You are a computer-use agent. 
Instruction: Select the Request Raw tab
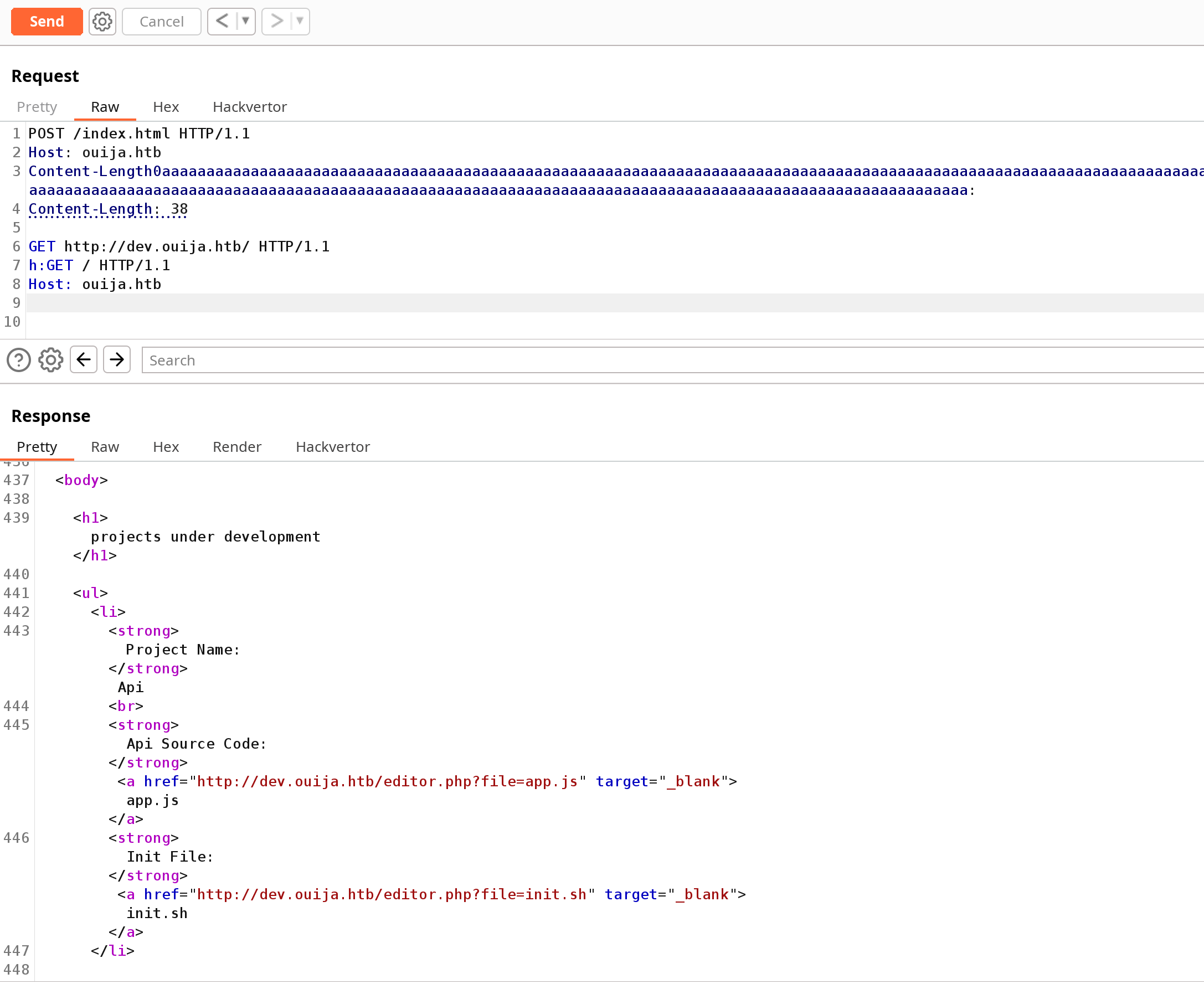pos(105,106)
